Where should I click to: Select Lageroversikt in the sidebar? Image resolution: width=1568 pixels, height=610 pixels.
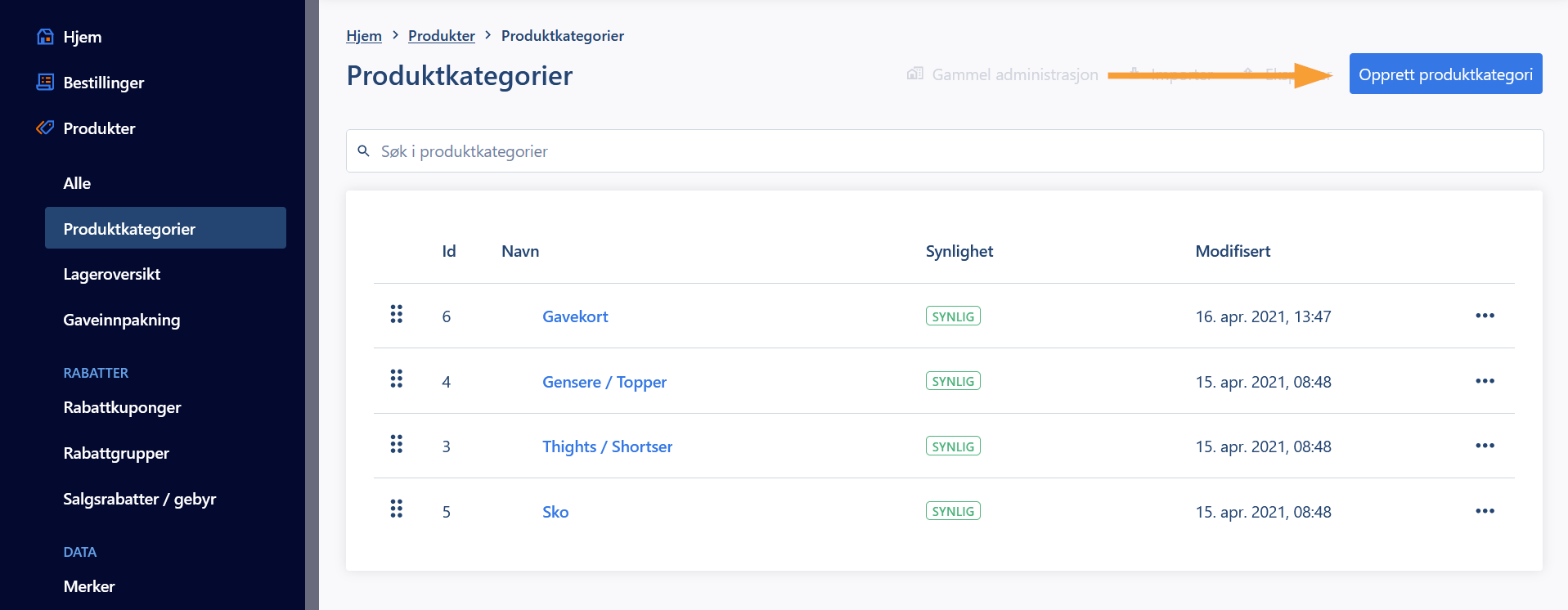(x=112, y=274)
